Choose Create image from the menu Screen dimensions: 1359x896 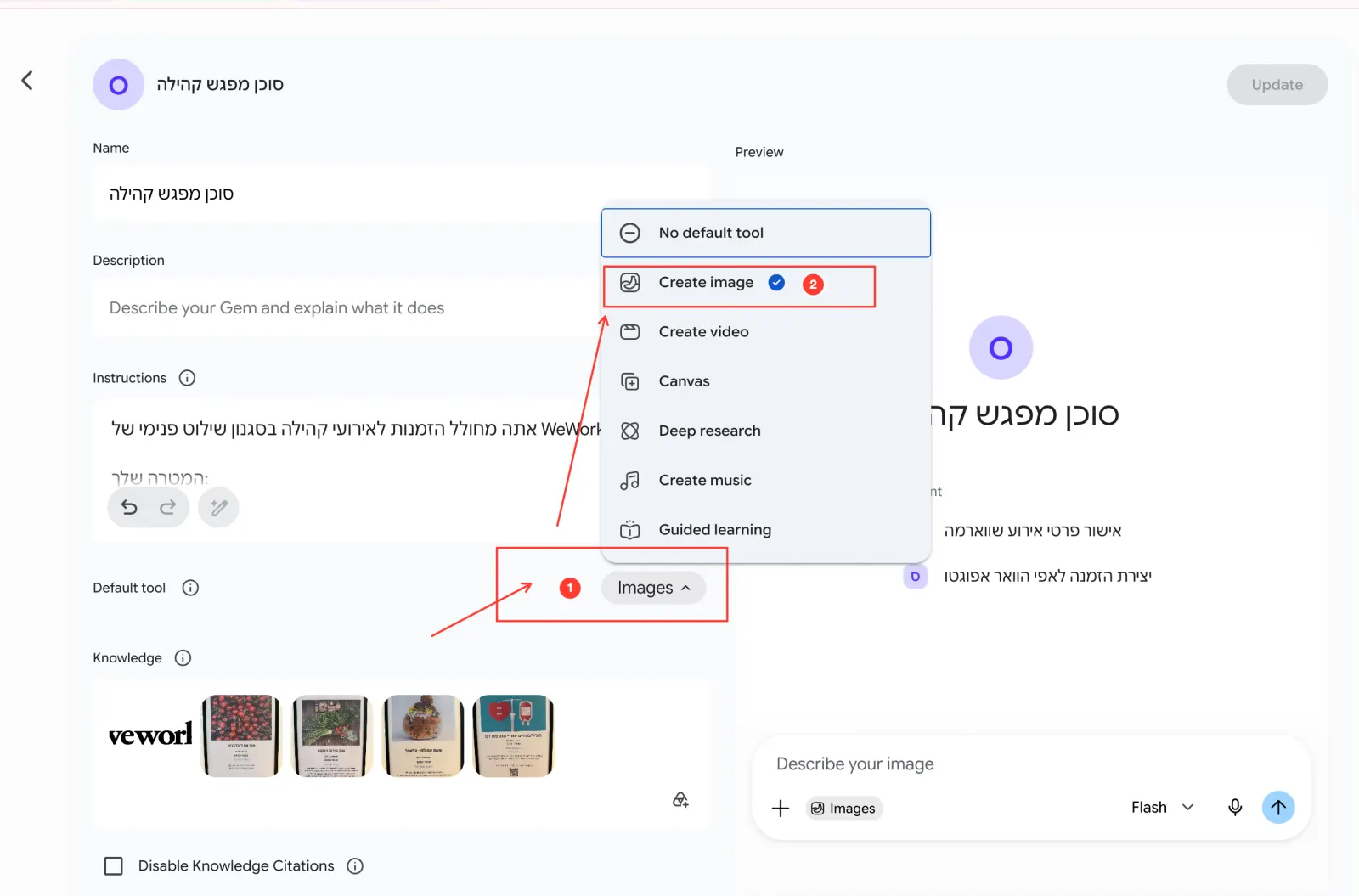(766, 283)
